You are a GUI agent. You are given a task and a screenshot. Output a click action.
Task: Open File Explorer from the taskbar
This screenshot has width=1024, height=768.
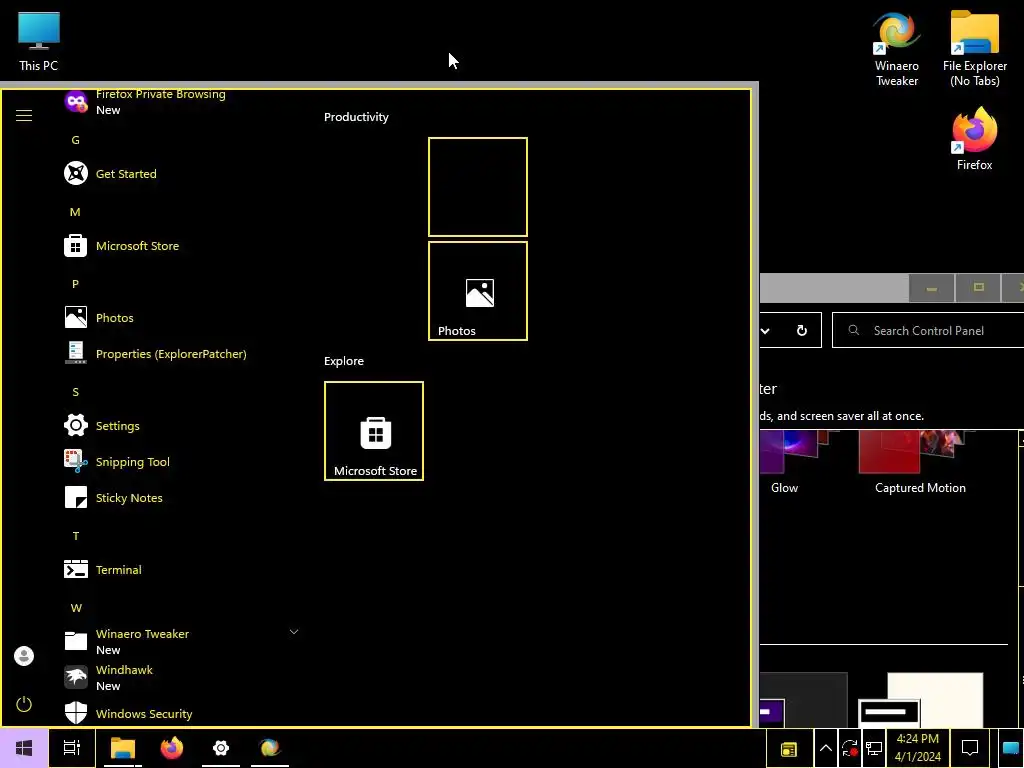(x=122, y=748)
